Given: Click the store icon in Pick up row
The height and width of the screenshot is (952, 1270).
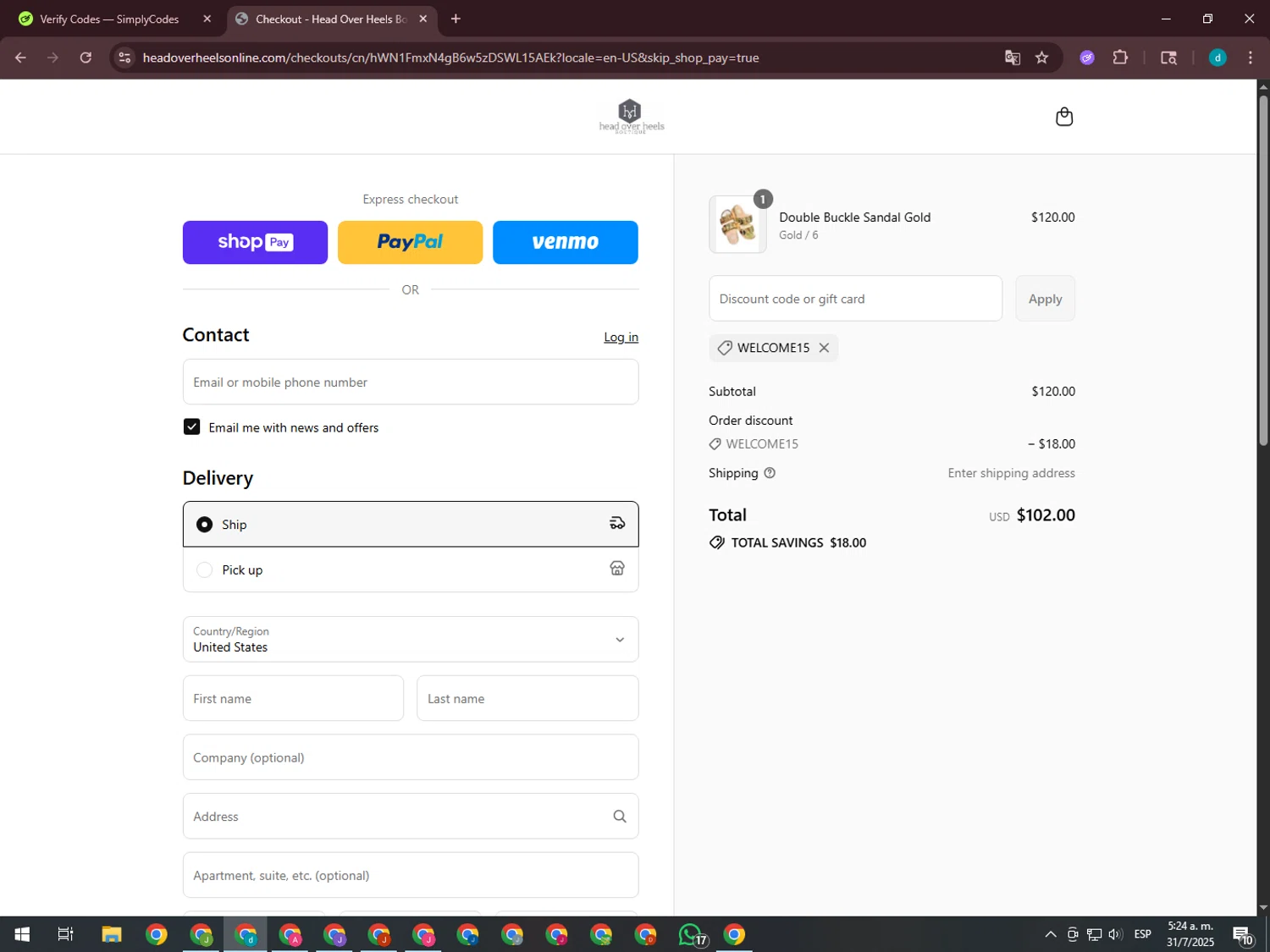Looking at the screenshot, I should 617,569.
